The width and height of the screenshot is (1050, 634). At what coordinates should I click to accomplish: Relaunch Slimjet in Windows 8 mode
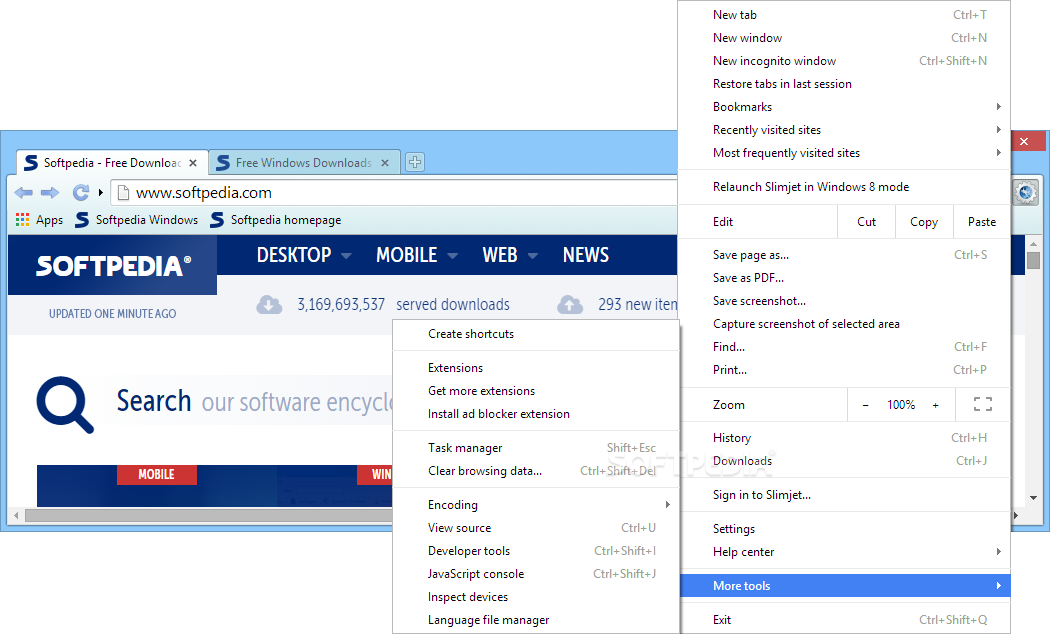tap(844, 187)
